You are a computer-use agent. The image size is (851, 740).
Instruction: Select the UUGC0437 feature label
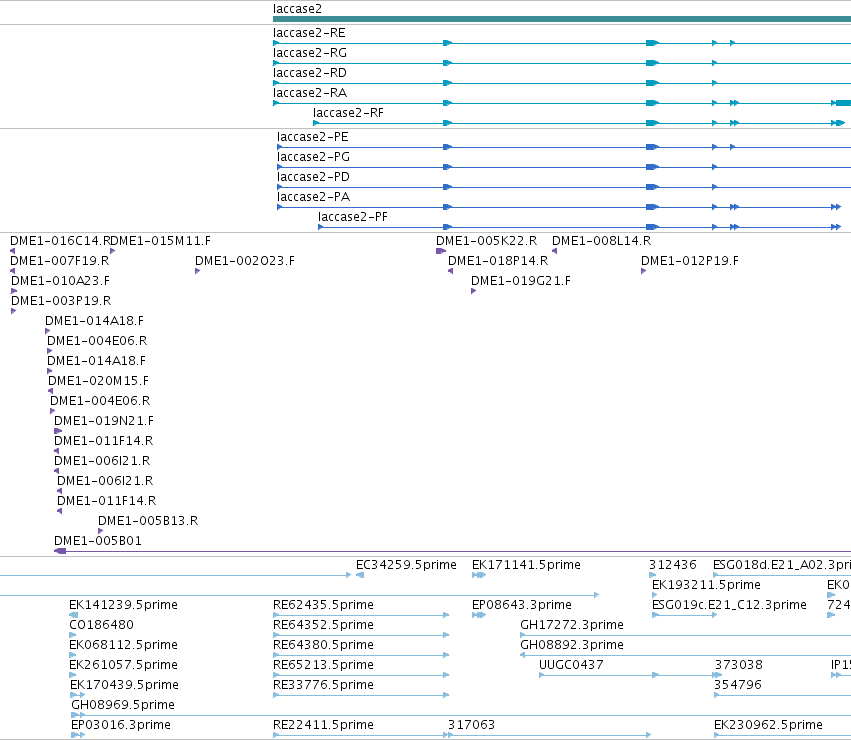click(x=571, y=666)
